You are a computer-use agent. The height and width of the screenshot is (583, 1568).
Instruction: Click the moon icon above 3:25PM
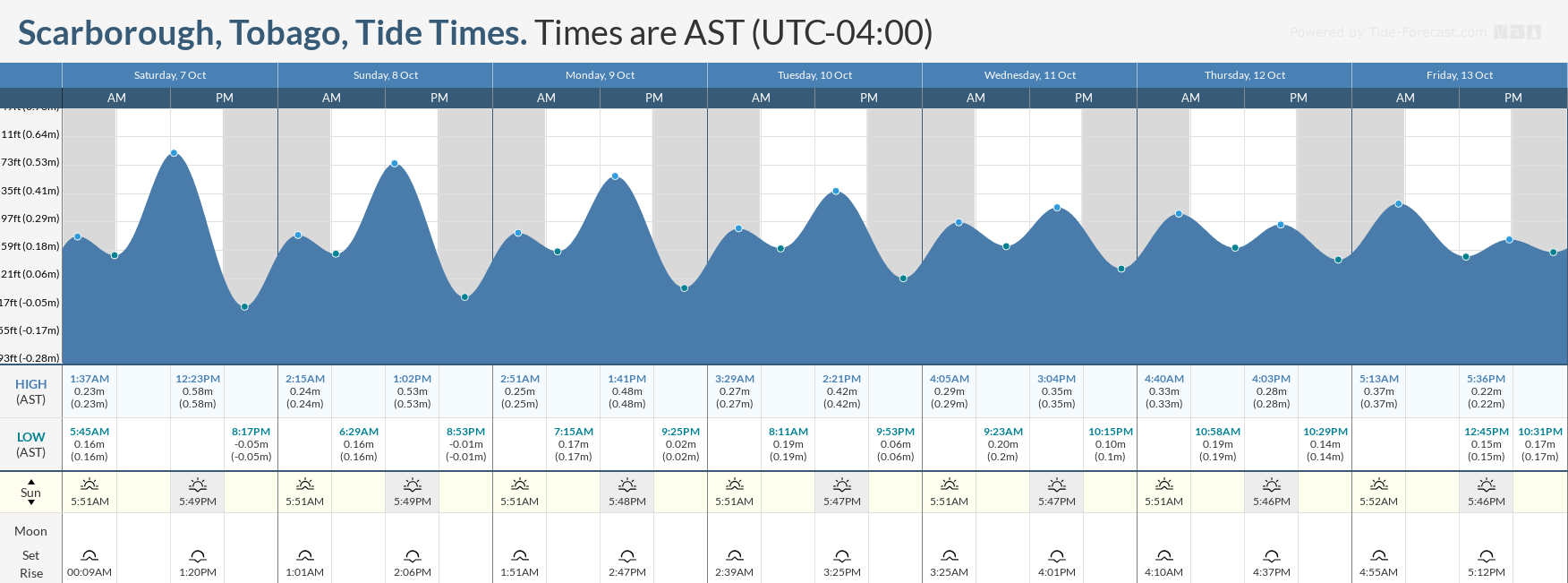842,555
